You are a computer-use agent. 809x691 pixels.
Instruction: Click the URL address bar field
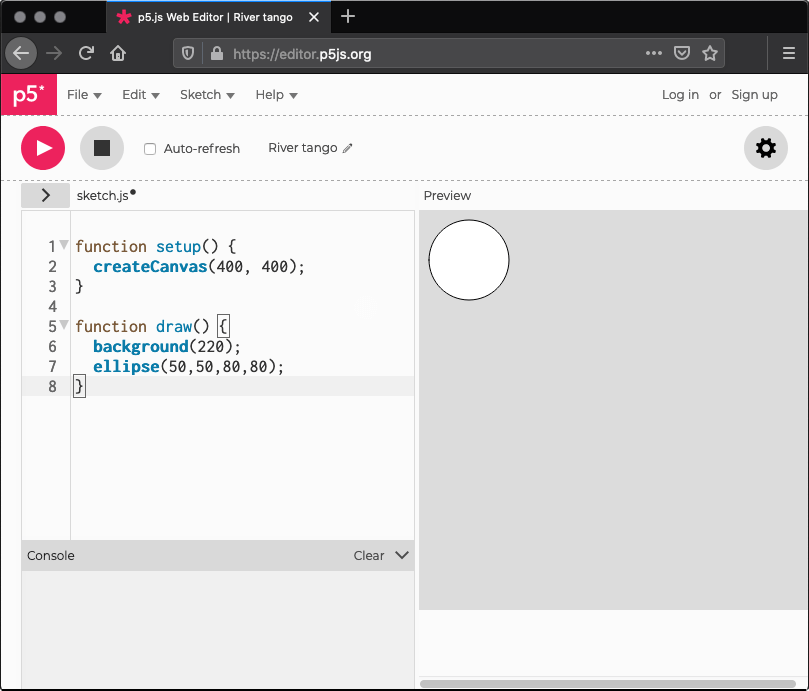tap(448, 53)
